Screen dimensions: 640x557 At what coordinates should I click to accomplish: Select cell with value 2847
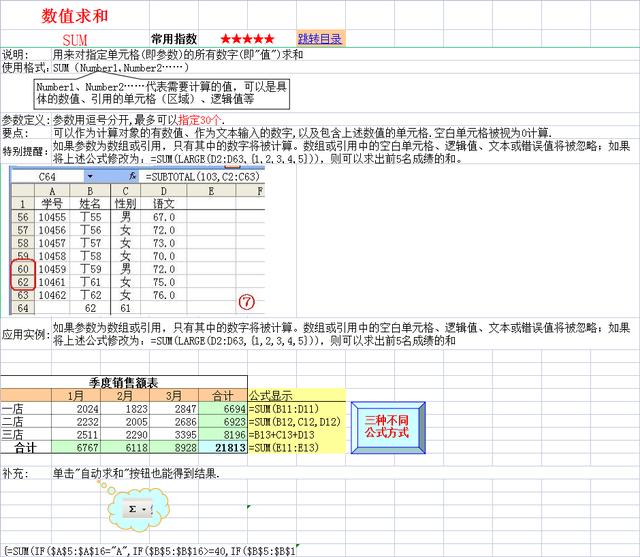point(174,409)
